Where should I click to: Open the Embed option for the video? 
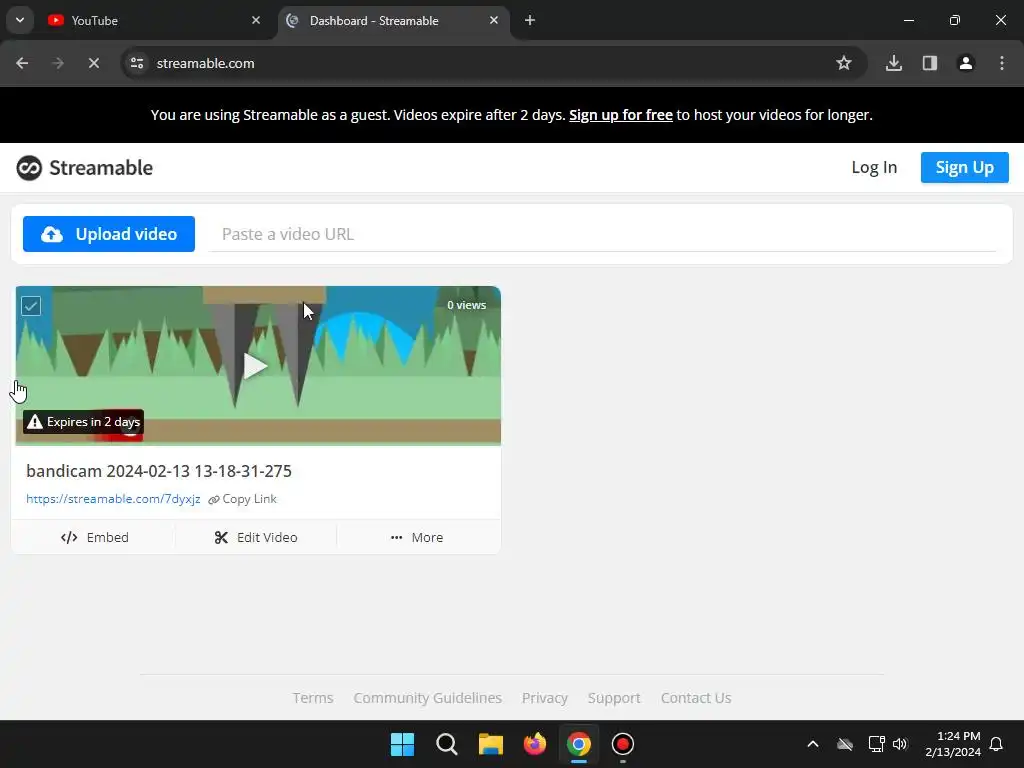click(94, 537)
